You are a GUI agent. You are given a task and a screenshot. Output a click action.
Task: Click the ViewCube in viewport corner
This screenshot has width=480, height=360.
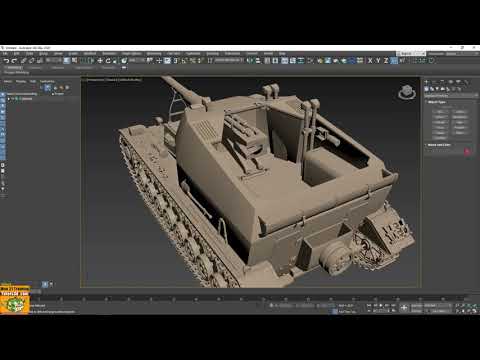click(407, 92)
